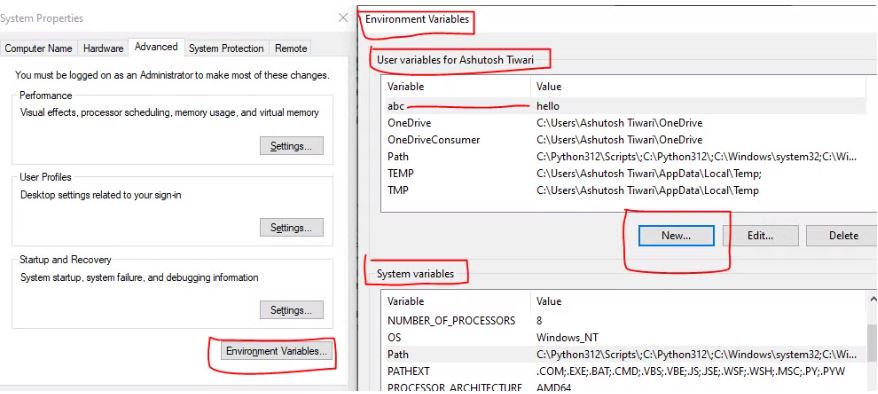Select the 'hello' value cell
This screenshot has width=878, height=394.
point(548,106)
